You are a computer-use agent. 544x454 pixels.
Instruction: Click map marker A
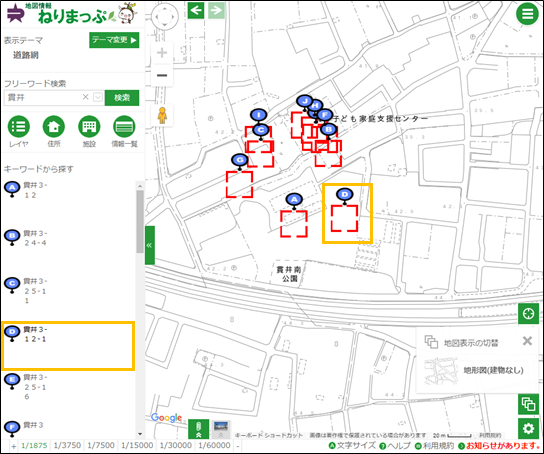(x=294, y=201)
